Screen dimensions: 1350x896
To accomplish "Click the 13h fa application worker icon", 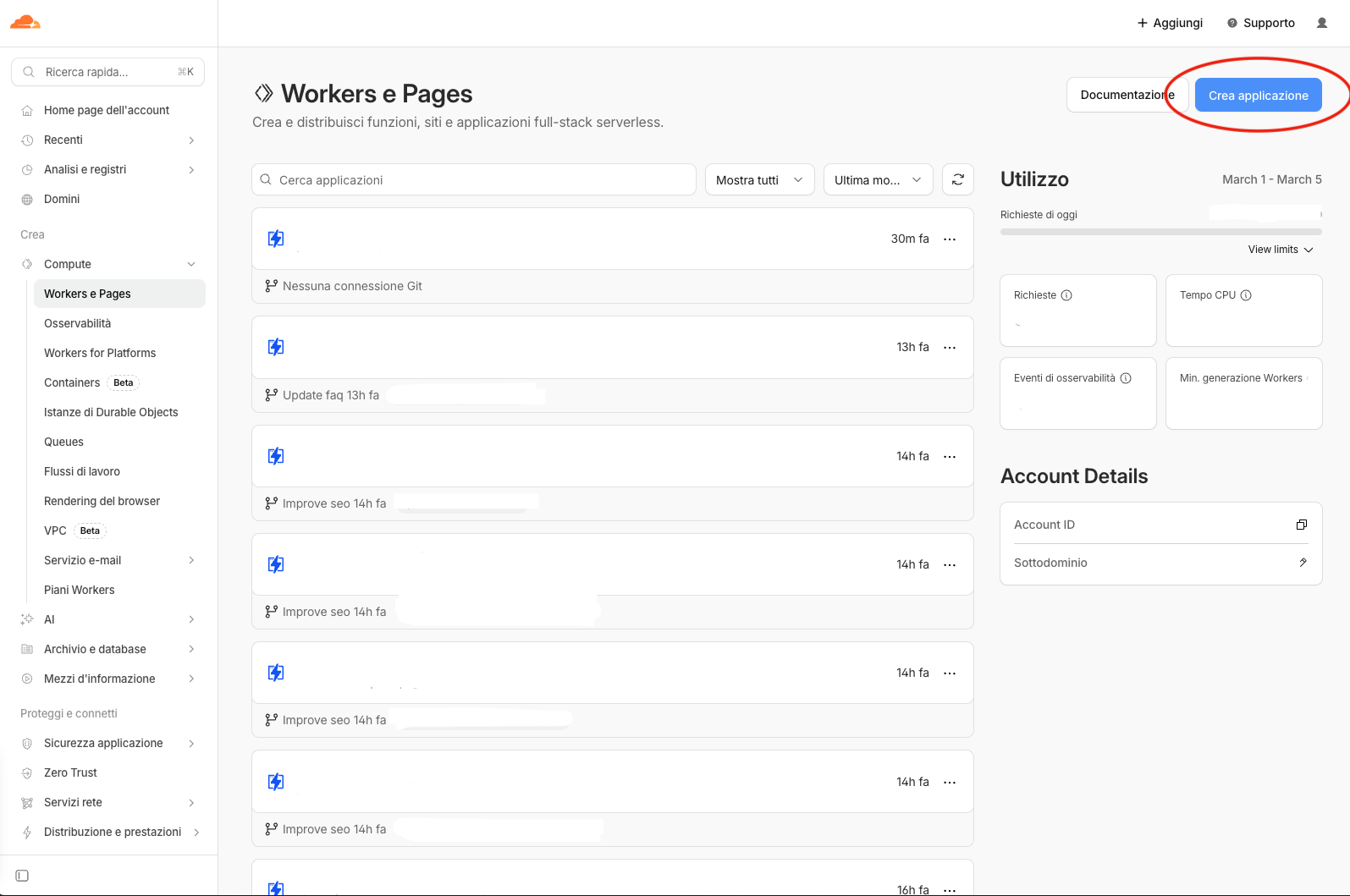I will (x=276, y=347).
